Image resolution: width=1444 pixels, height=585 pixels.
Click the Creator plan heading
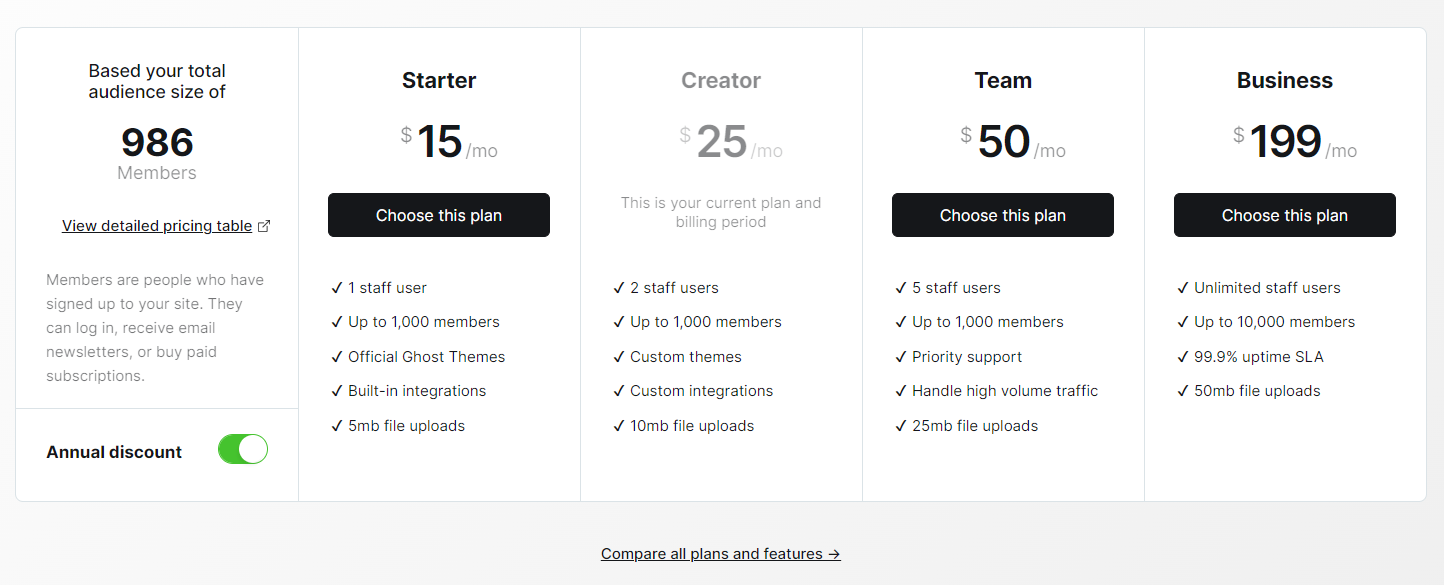click(721, 80)
